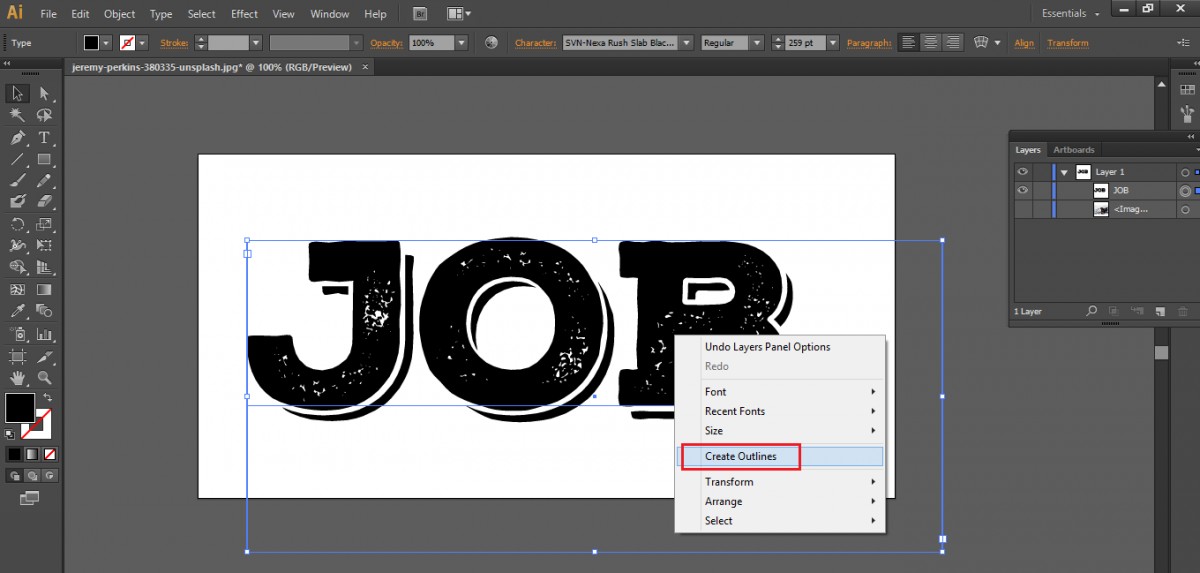Toggle visibility of Layer 1
This screenshot has height=573, width=1200.
(x=1022, y=172)
